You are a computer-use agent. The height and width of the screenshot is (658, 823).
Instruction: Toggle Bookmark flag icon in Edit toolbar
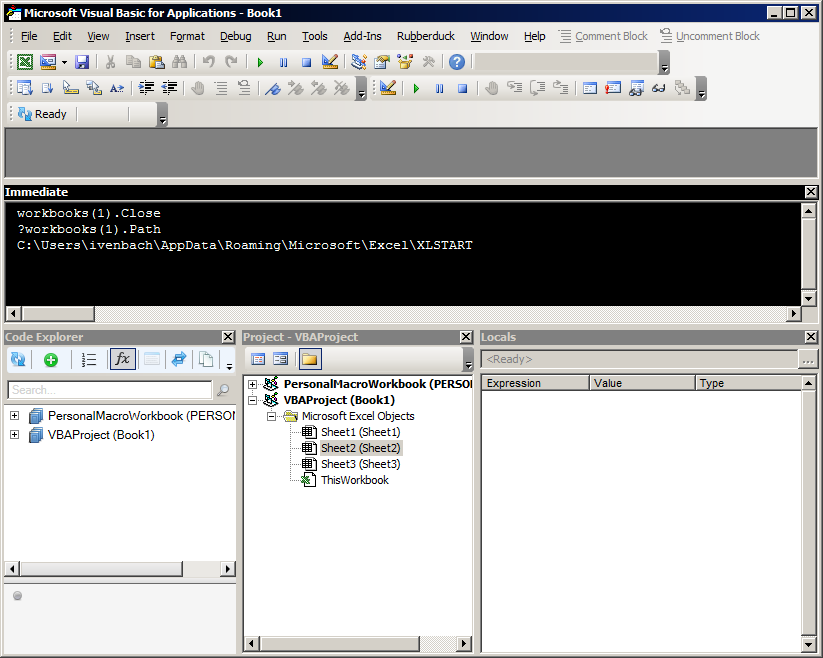point(272,88)
